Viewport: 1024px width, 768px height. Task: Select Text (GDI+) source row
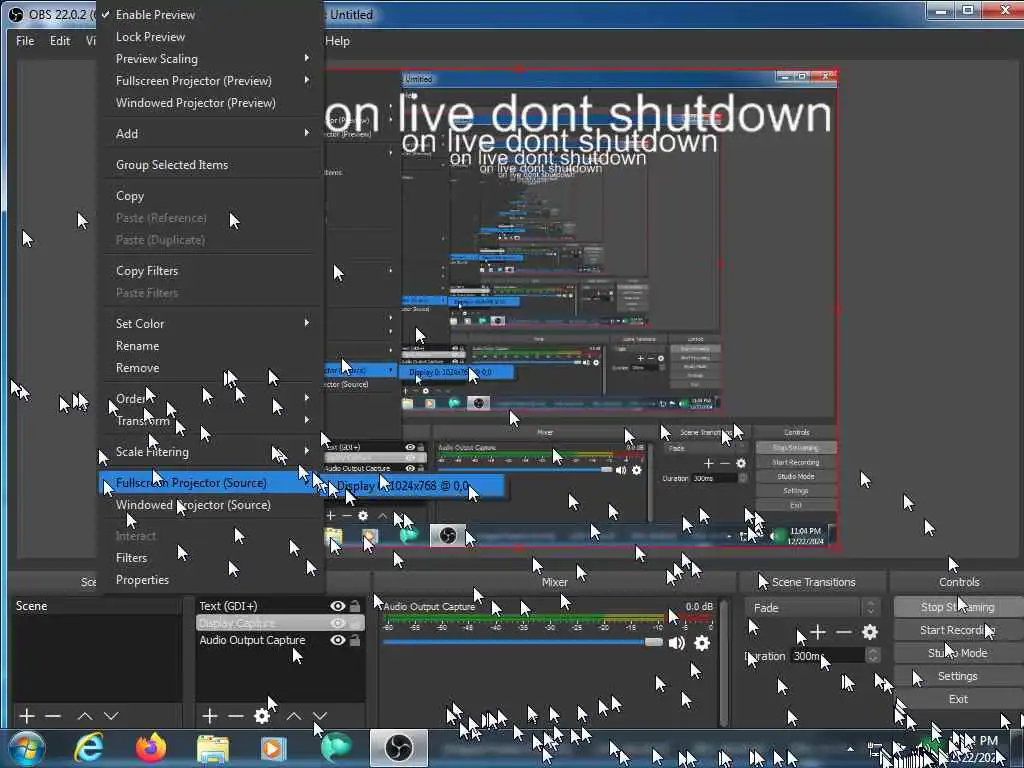tap(280, 606)
